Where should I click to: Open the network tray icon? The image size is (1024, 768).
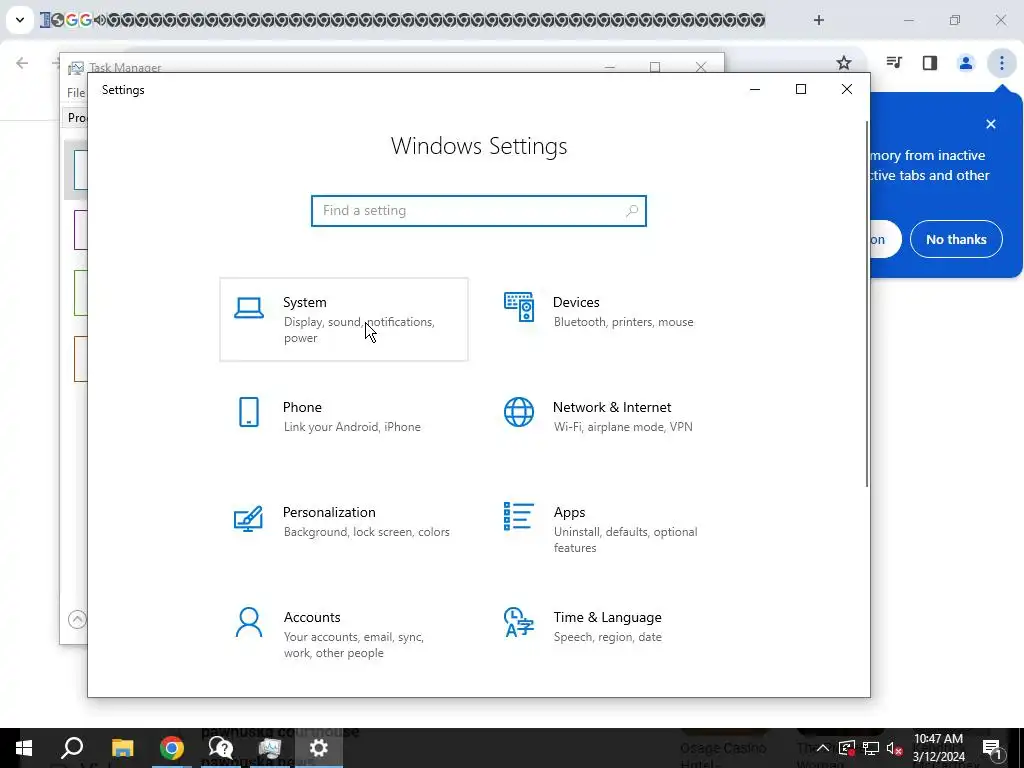click(x=871, y=748)
